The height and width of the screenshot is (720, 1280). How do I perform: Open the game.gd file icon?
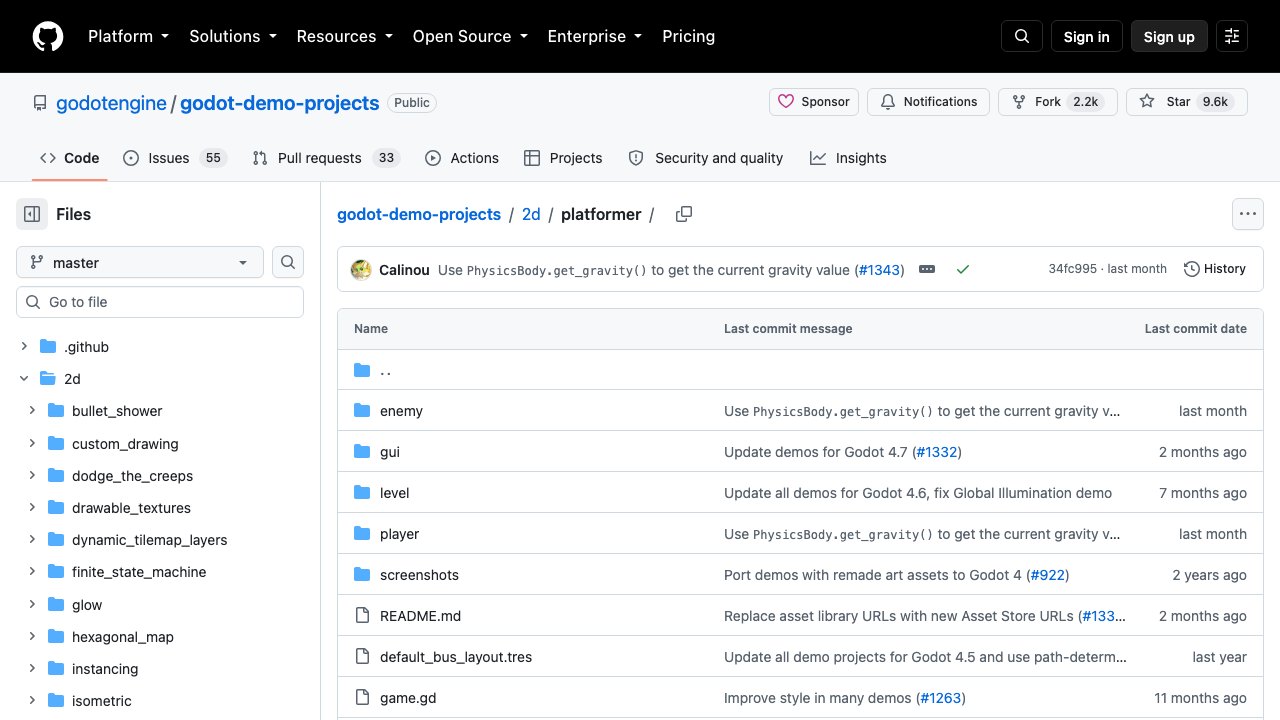[362, 698]
